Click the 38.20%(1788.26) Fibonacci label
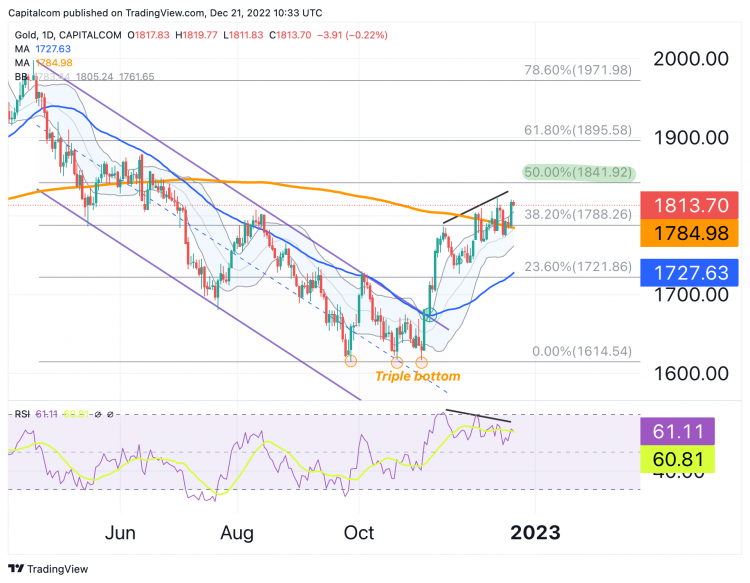Screen dimensions: 750x583 tap(578, 214)
